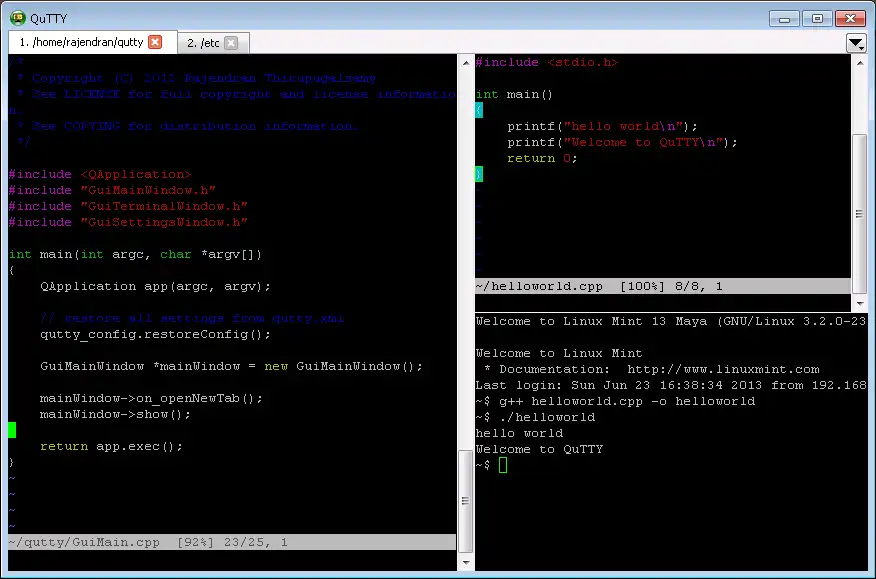Click the left pane scrollbar thumb
The height and width of the screenshot is (579, 876).
click(x=465, y=502)
